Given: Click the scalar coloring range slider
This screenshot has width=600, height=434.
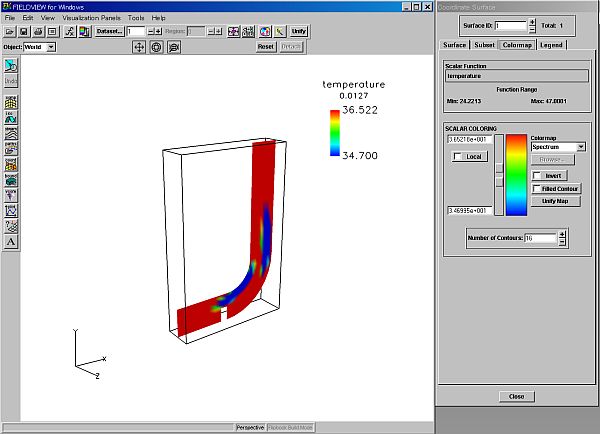Looking at the screenshot, I should coord(498,170).
